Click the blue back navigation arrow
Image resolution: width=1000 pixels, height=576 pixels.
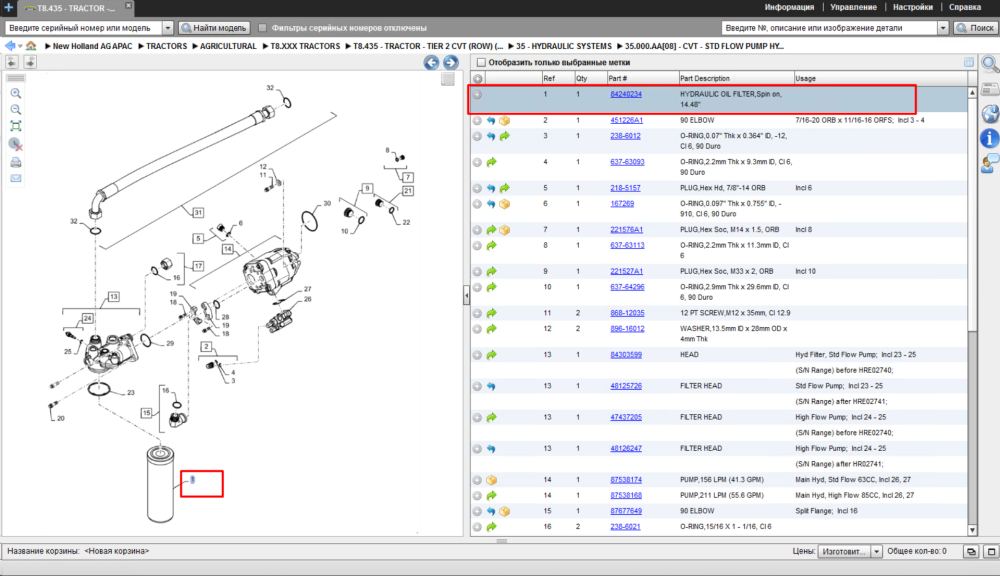[x=10, y=46]
